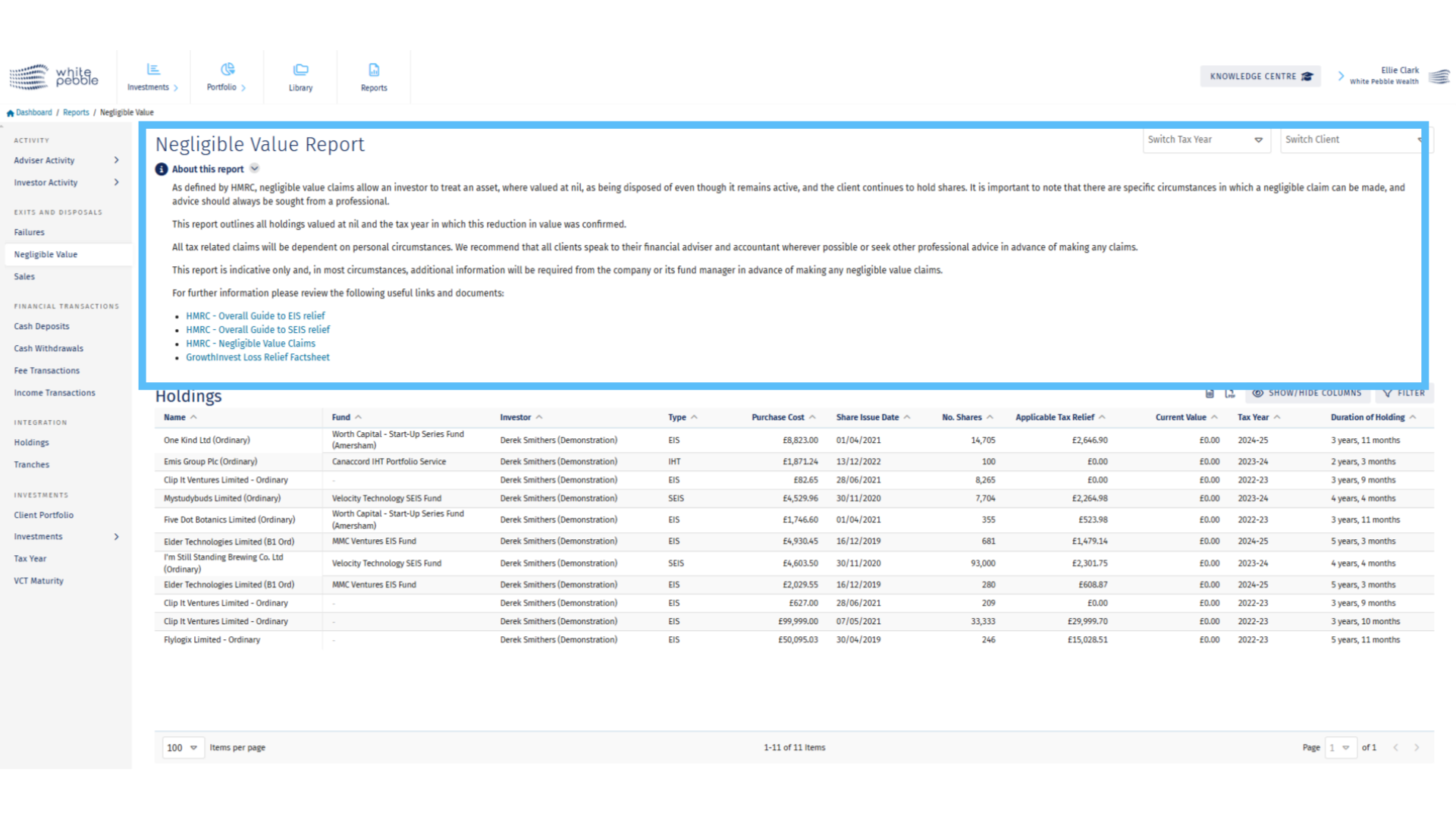The image size is (1456, 819).
Task: Toggle Show/Hide Columns eye button
Action: 1307,393
